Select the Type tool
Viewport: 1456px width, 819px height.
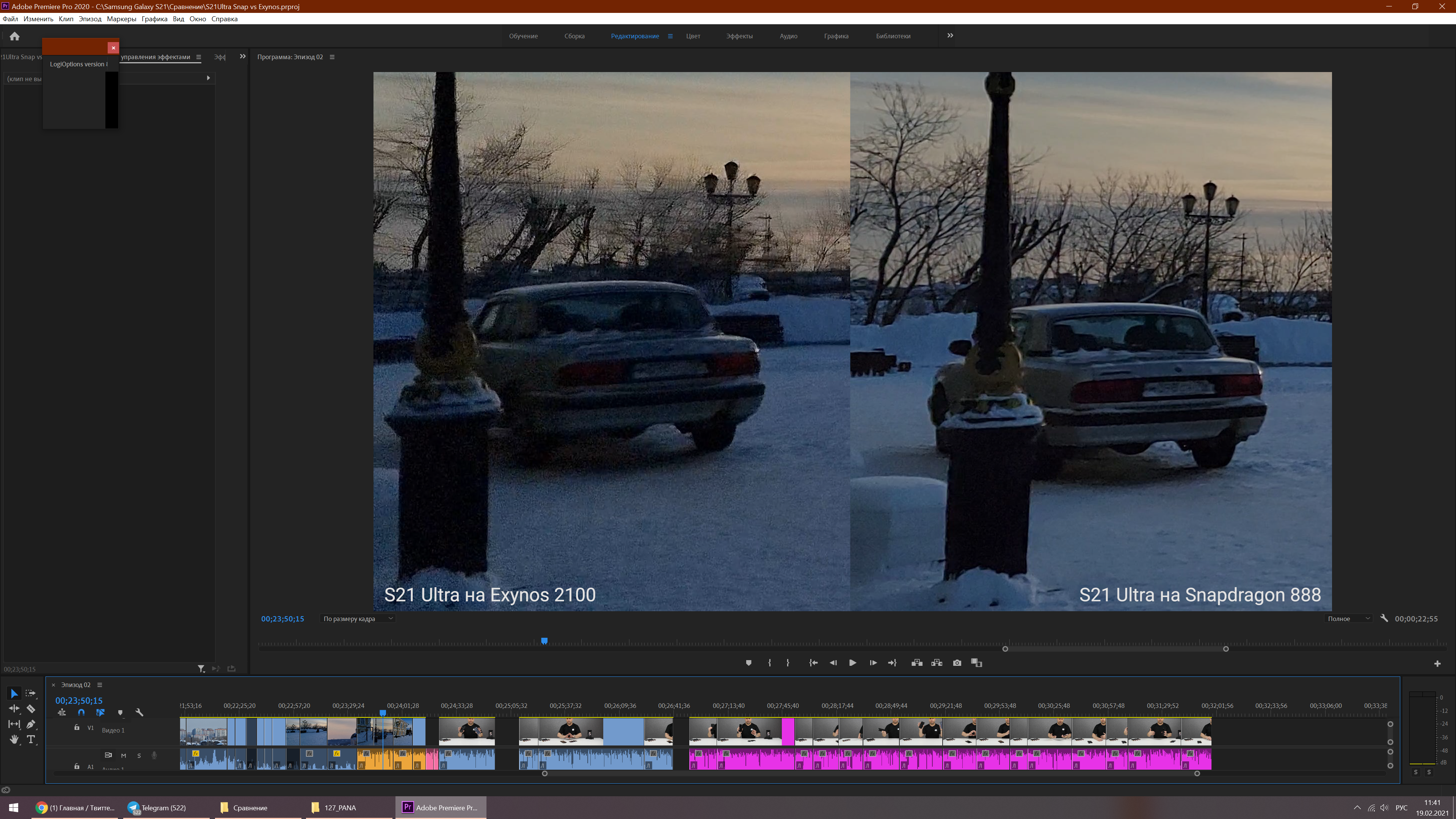[30, 739]
